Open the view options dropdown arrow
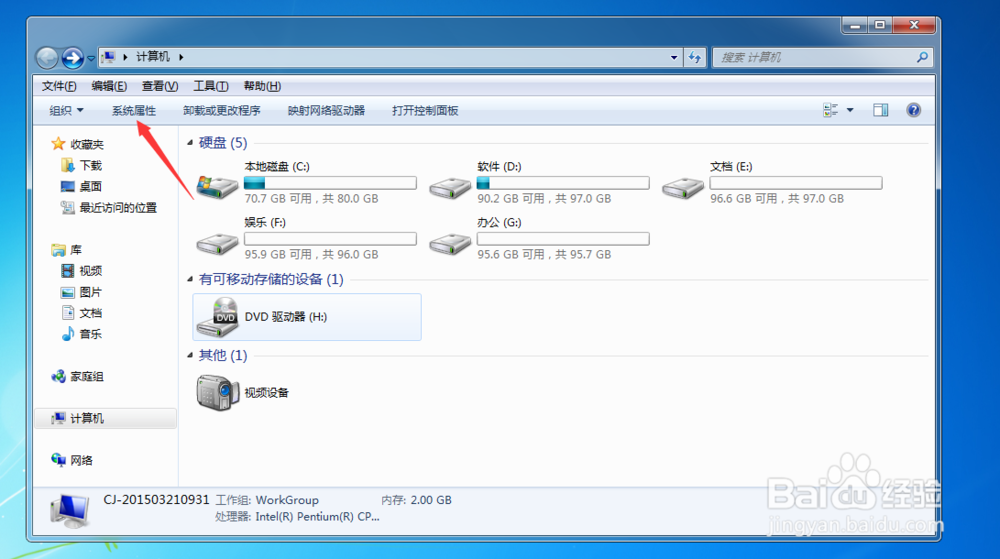 click(850, 110)
